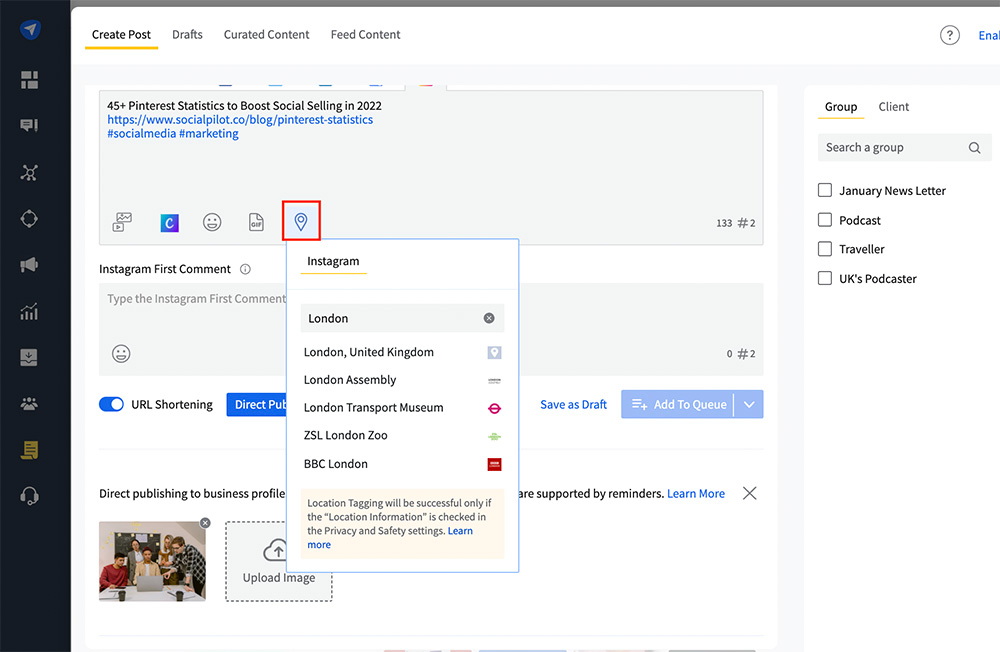Open the Feed Content tab
The image size is (1000, 652).
[x=365, y=34]
